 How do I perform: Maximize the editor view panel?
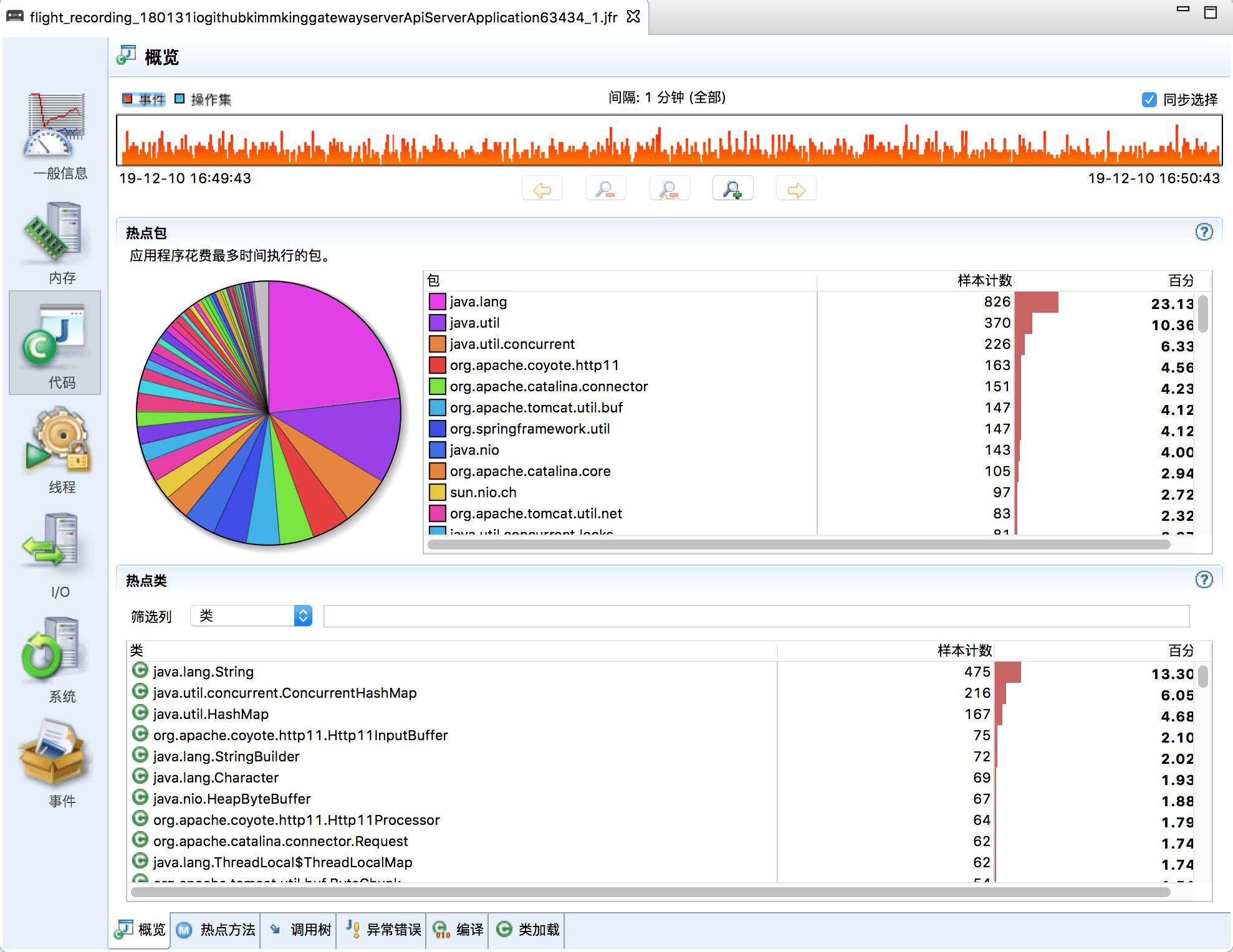[x=1210, y=12]
